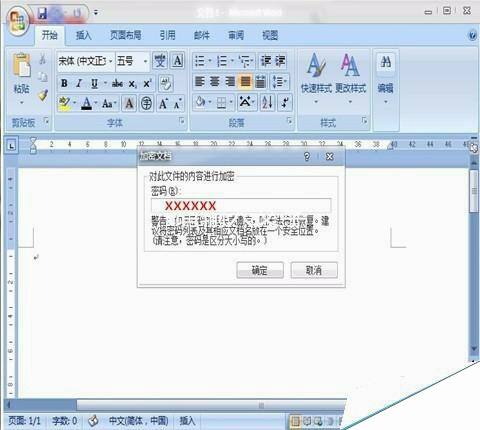Save the document from Quick Access toolbar
This screenshot has width=480, height=430.
tap(43, 13)
